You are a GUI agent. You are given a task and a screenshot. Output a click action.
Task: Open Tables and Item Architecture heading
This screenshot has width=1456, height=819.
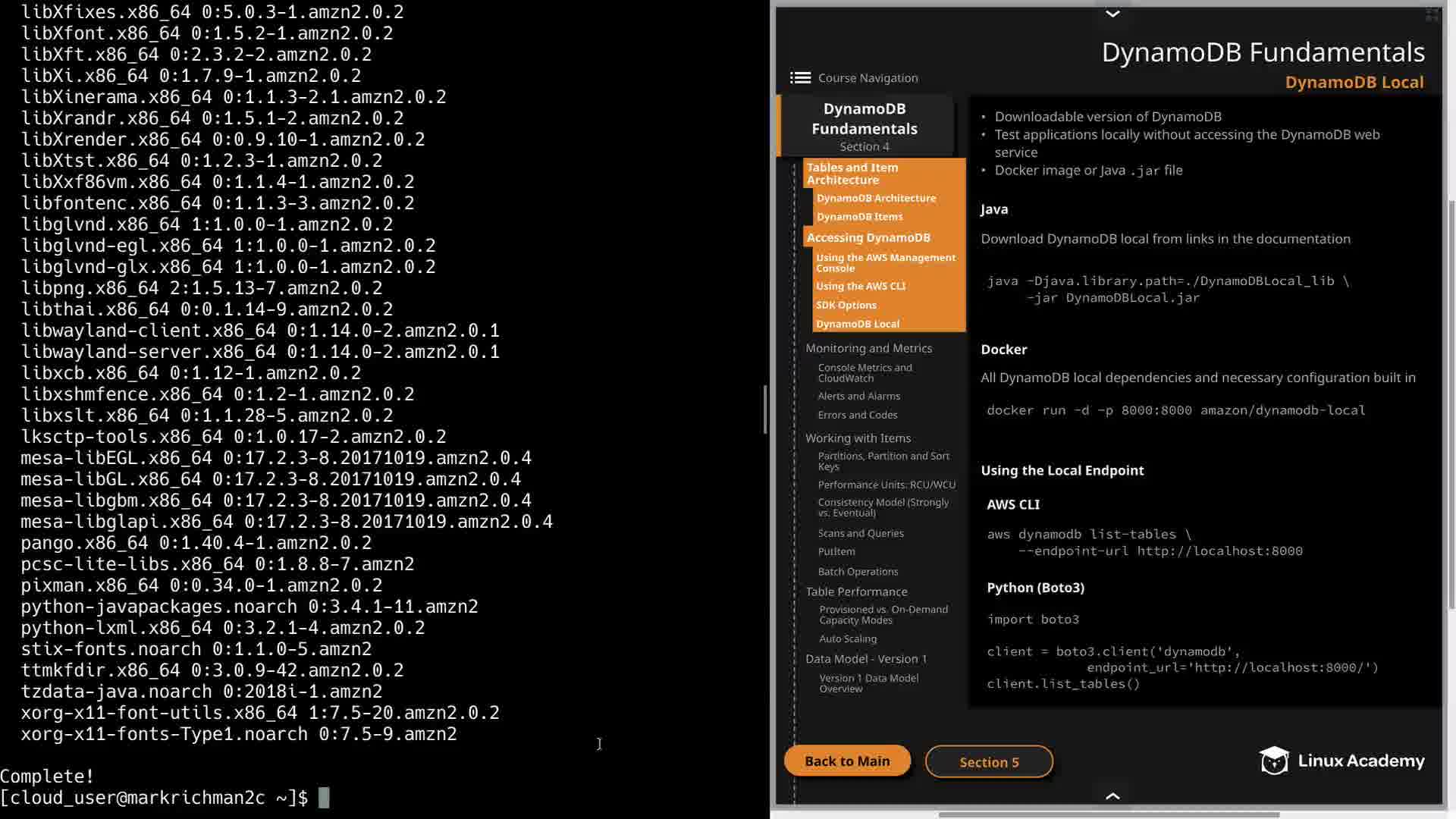pyautogui.click(x=852, y=174)
